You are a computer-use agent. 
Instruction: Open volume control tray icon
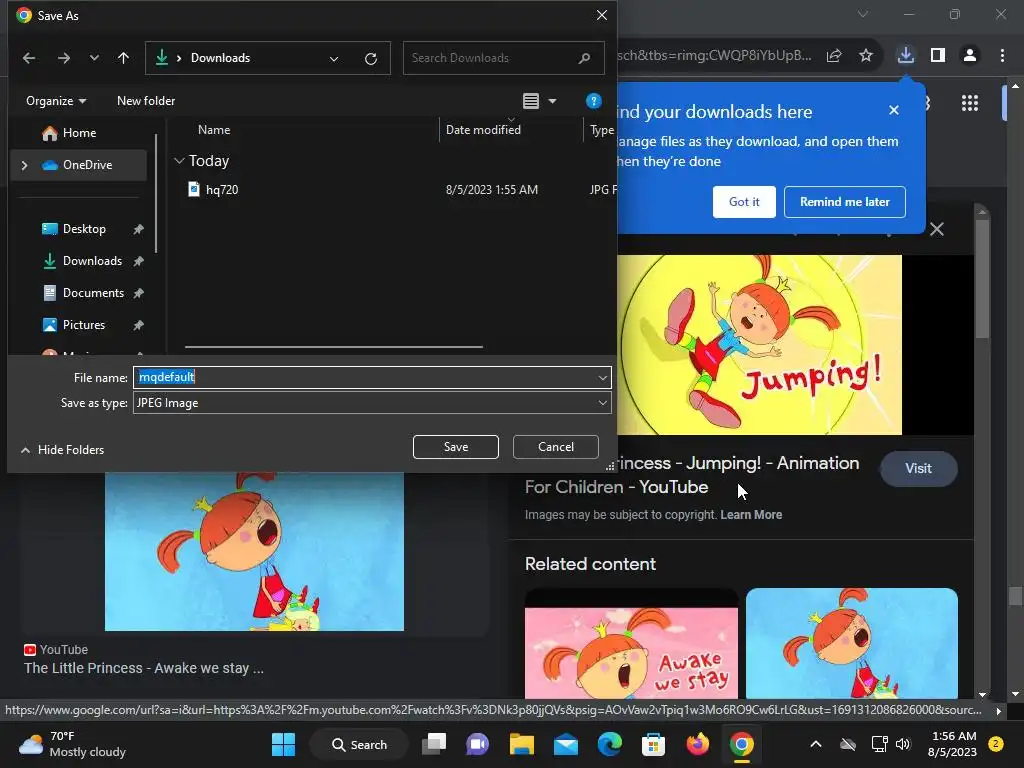(903, 744)
